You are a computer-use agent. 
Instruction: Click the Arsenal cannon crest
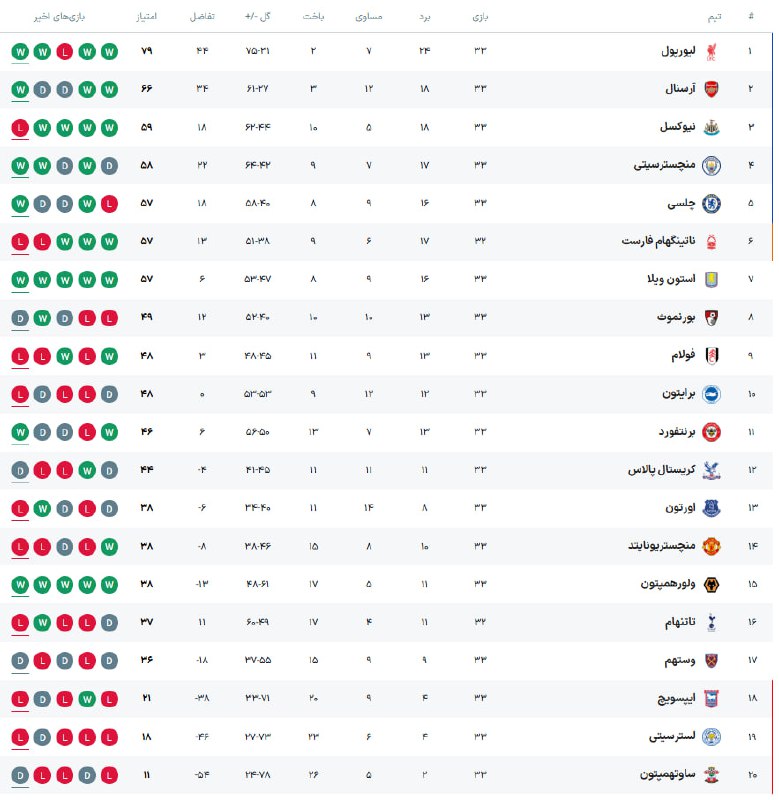pos(711,88)
